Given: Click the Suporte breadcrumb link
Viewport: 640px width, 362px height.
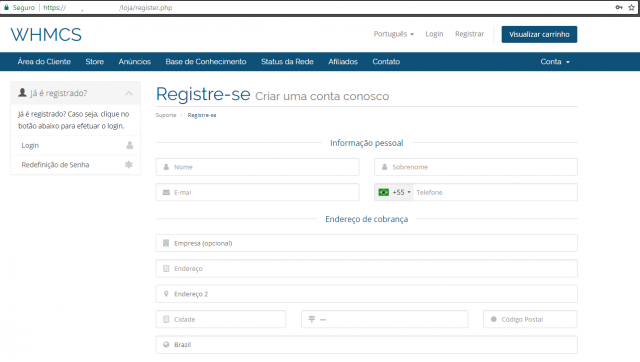Looking at the screenshot, I should point(166,115).
